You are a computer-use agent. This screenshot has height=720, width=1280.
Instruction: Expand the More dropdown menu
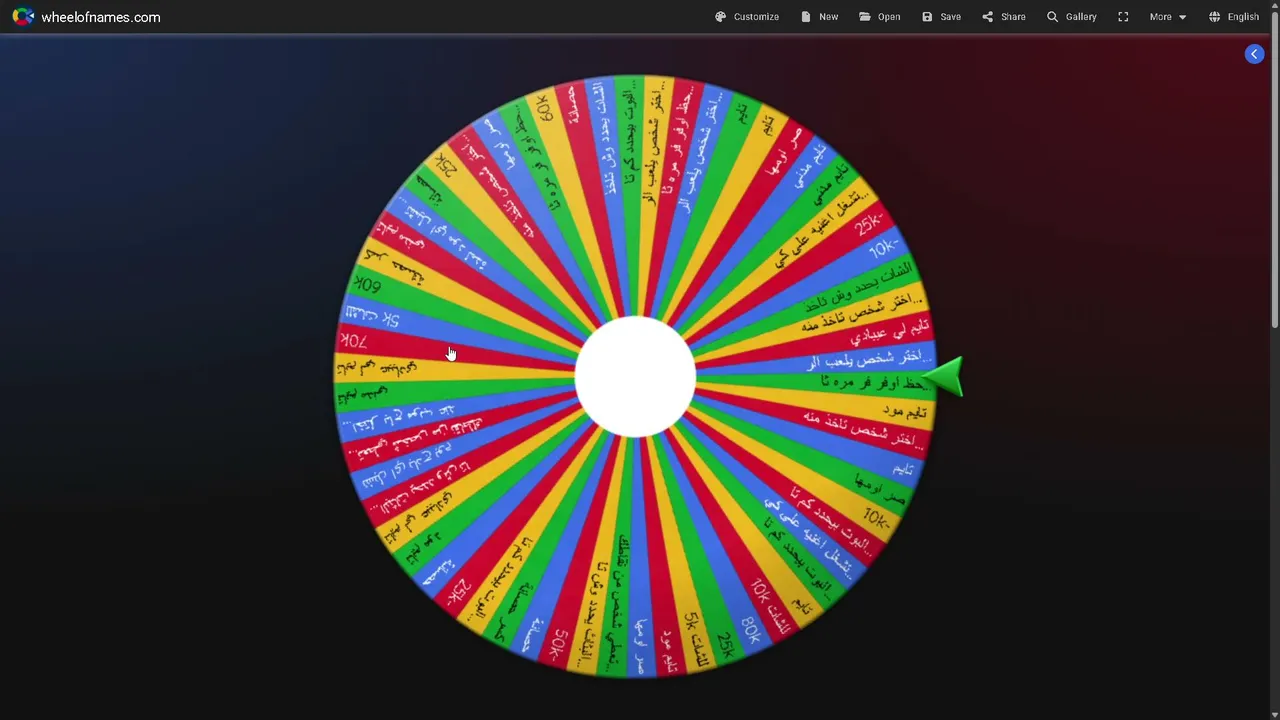[x=1167, y=17]
